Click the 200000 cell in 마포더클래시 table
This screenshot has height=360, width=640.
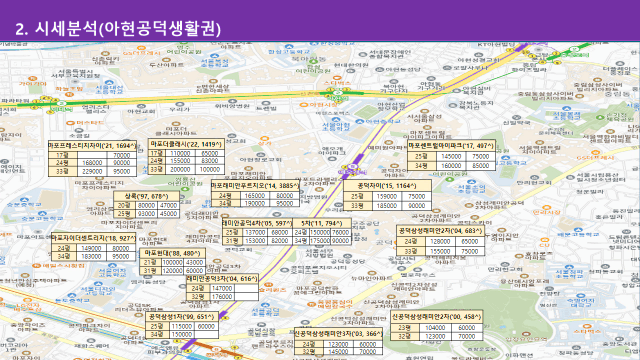[x=180, y=169]
